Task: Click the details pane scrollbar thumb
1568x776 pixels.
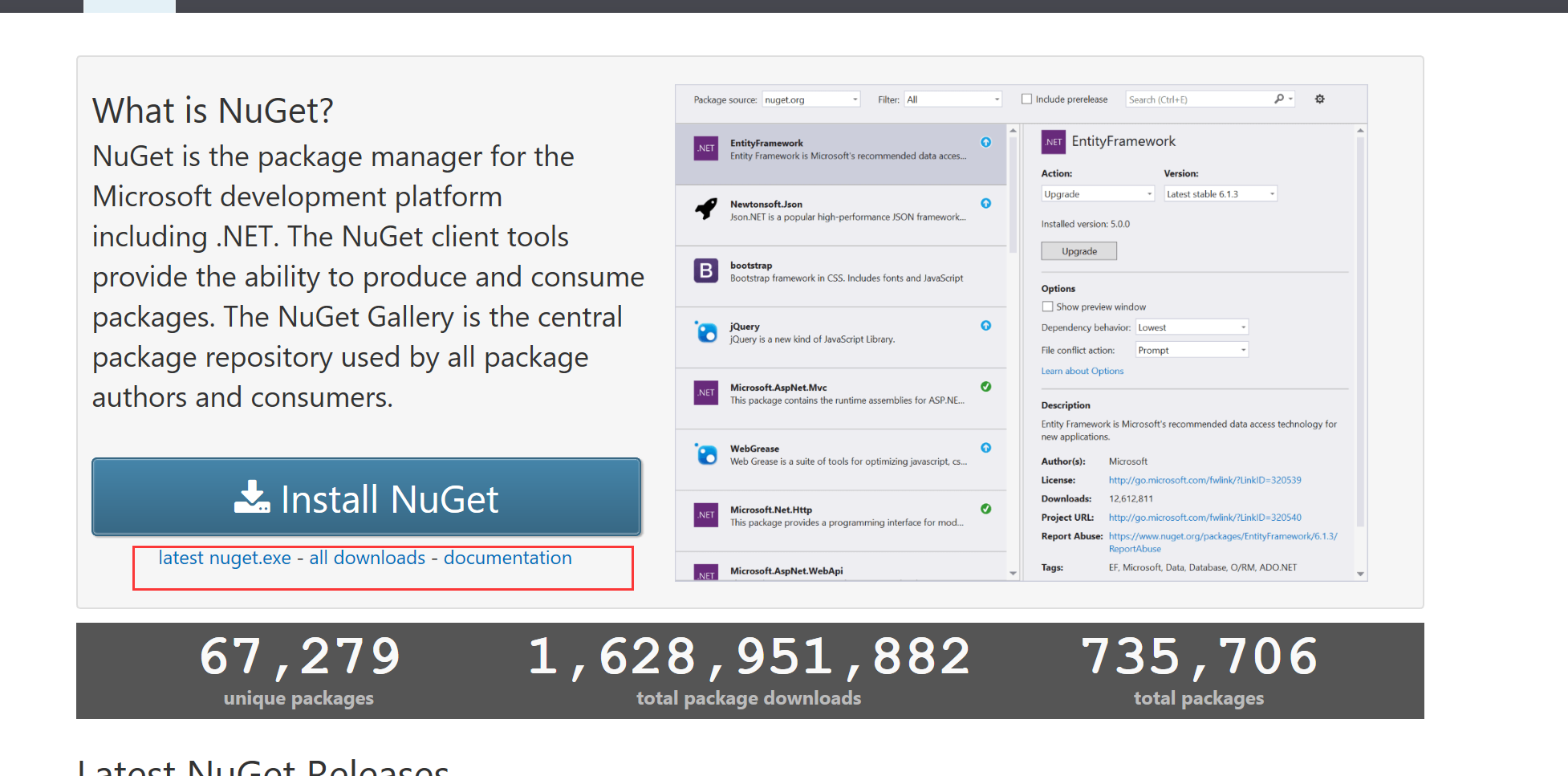Action: click(1360, 331)
